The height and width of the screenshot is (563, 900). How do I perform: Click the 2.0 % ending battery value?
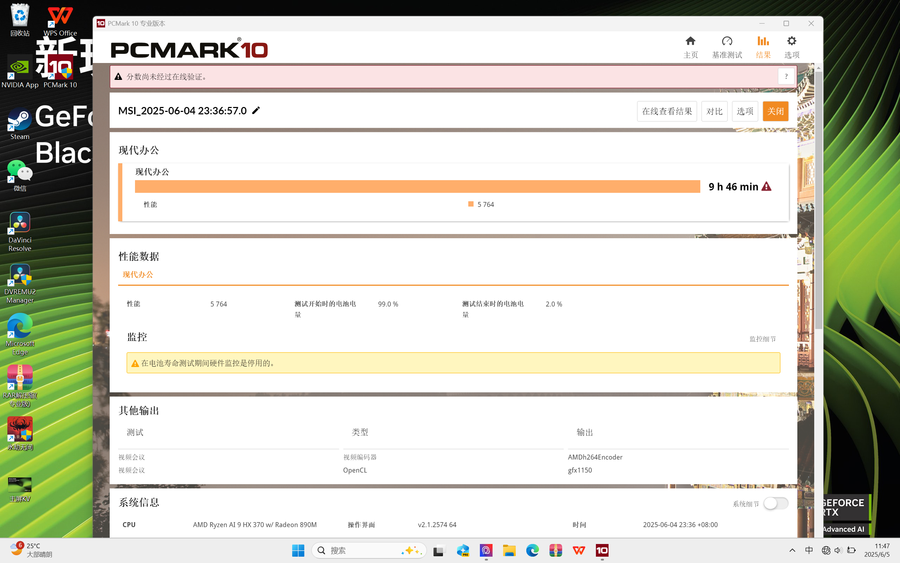[554, 304]
